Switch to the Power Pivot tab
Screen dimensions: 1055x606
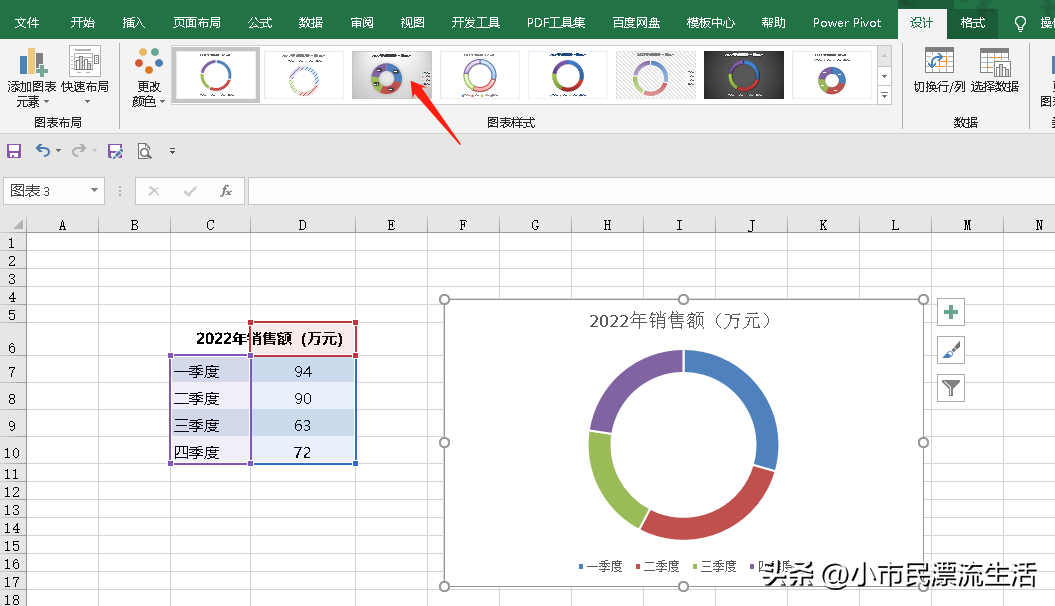[846, 23]
